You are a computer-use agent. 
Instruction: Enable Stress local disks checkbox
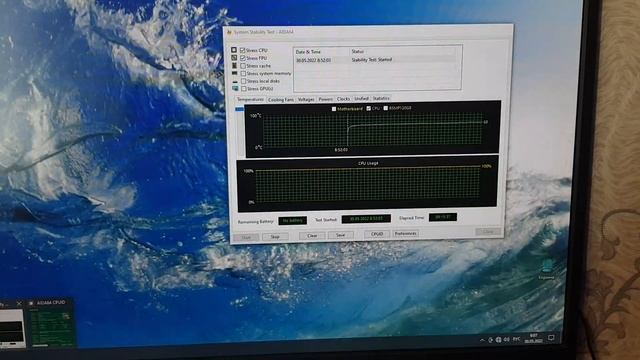tap(244, 81)
